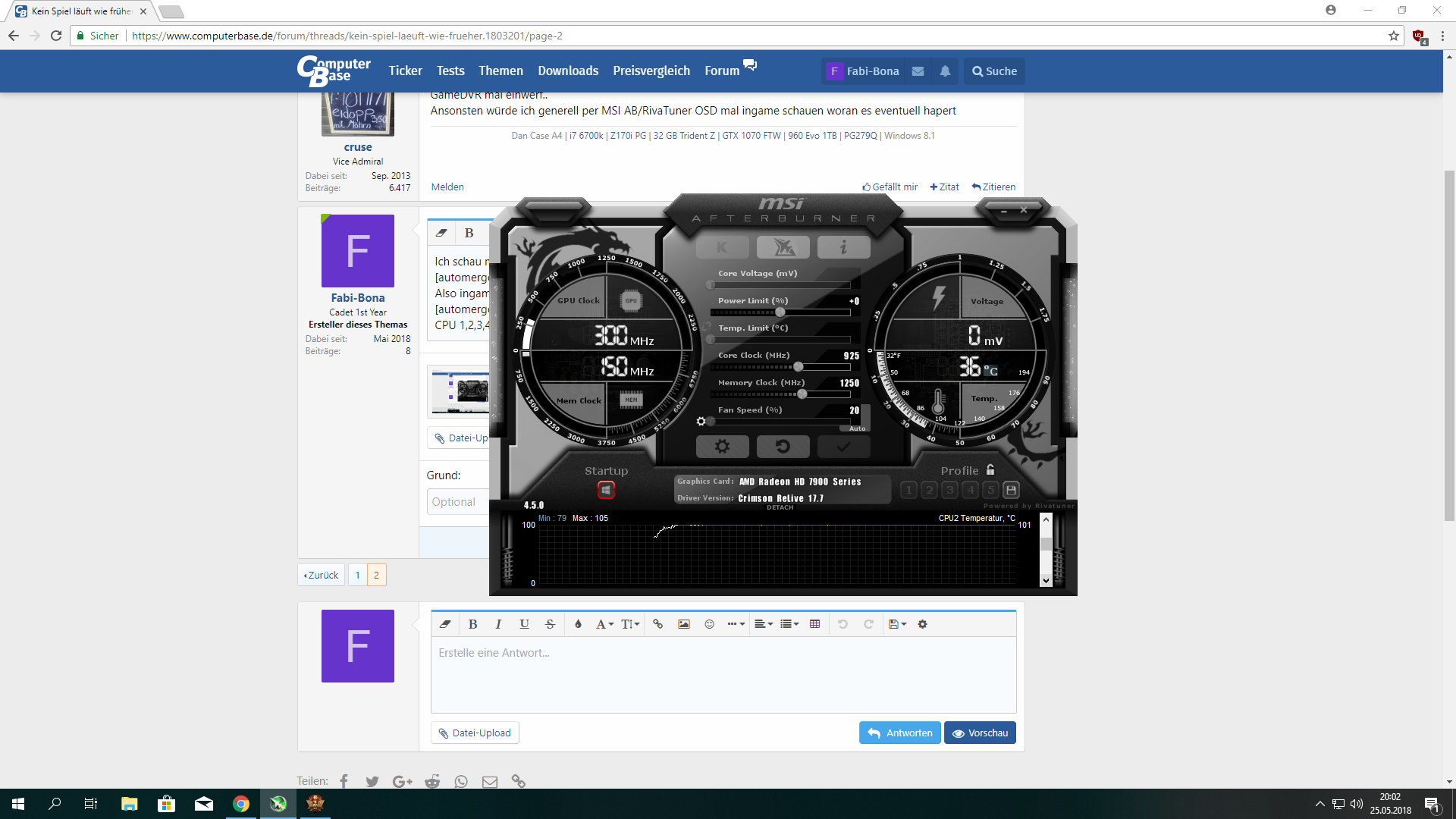This screenshot has height=819, width=1456.
Task: Expand the list formatting dropdown in editor
Action: click(x=789, y=624)
